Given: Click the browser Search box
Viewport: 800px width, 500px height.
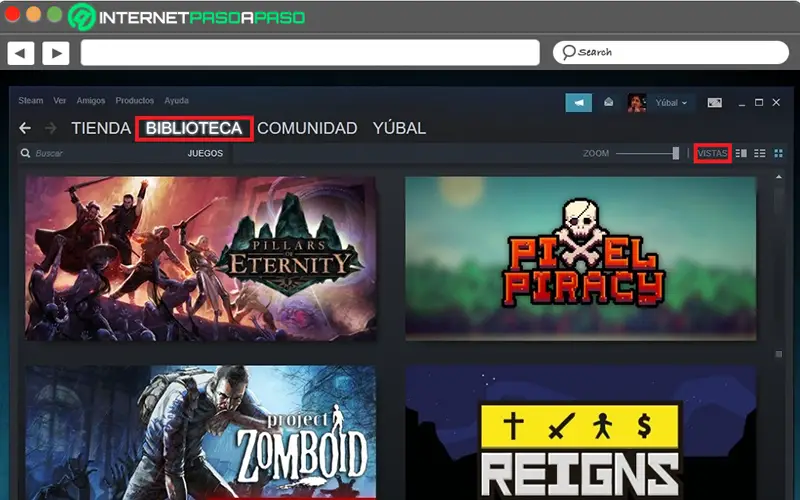Looking at the screenshot, I should click(x=671, y=53).
